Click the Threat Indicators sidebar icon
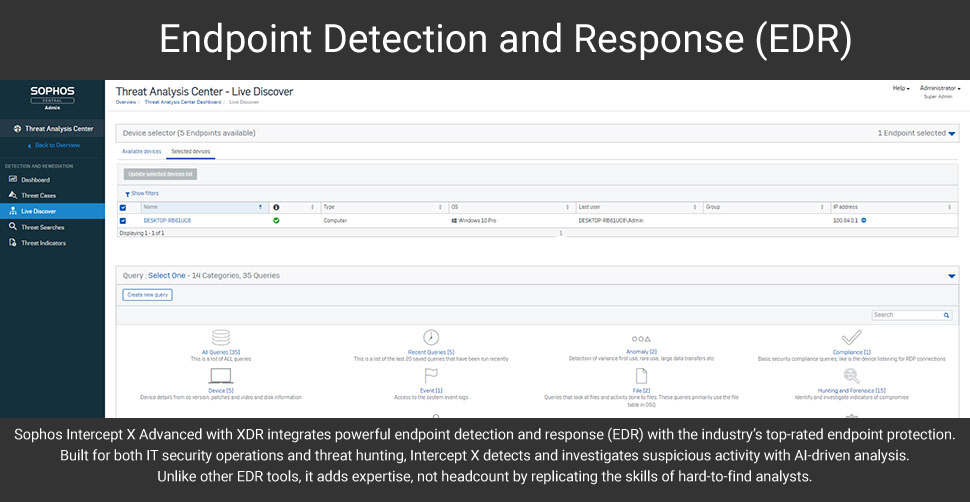 tap(13, 243)
